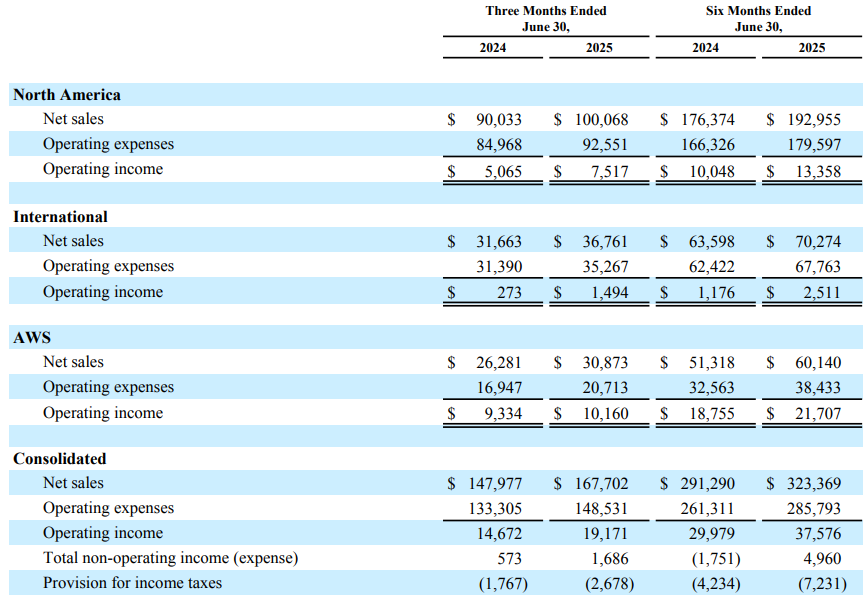Select the AWS section heading
This screenshot has width=868, height=596.
(x=32, y=338)
